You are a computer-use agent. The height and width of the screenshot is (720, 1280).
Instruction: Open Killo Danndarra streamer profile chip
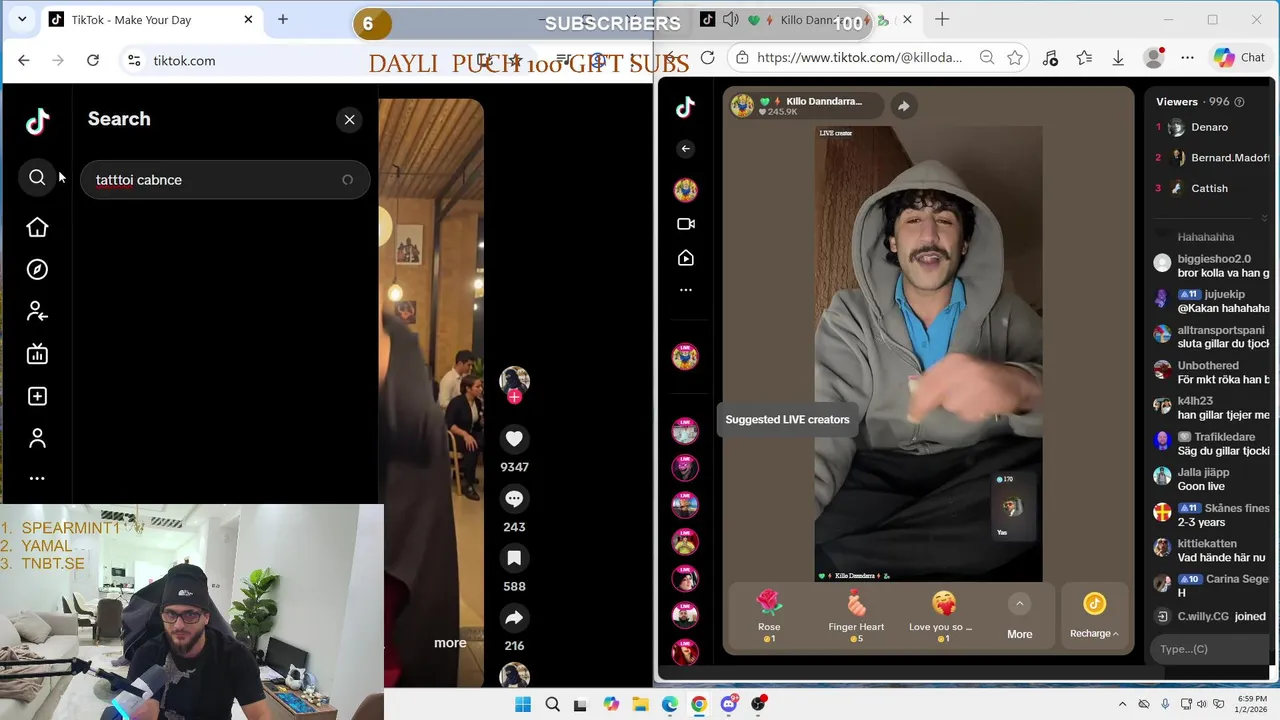[805, 106]
